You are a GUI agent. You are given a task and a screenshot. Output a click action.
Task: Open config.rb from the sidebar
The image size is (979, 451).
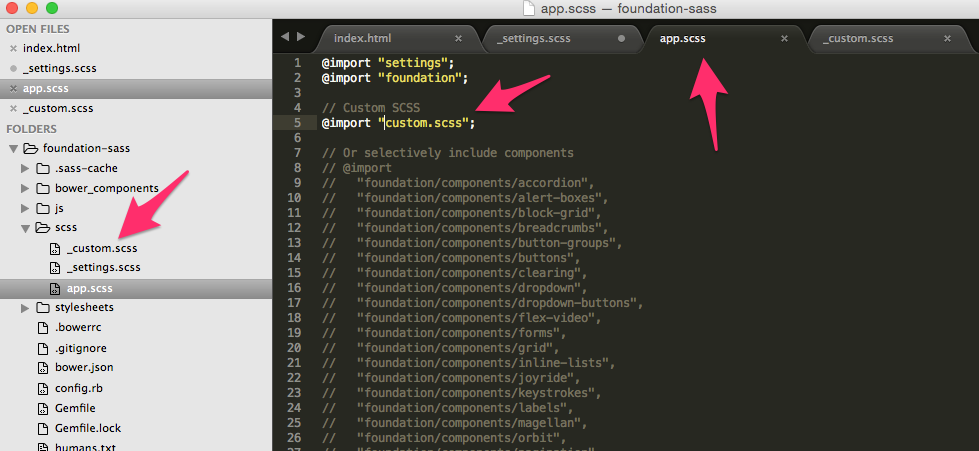79,389
